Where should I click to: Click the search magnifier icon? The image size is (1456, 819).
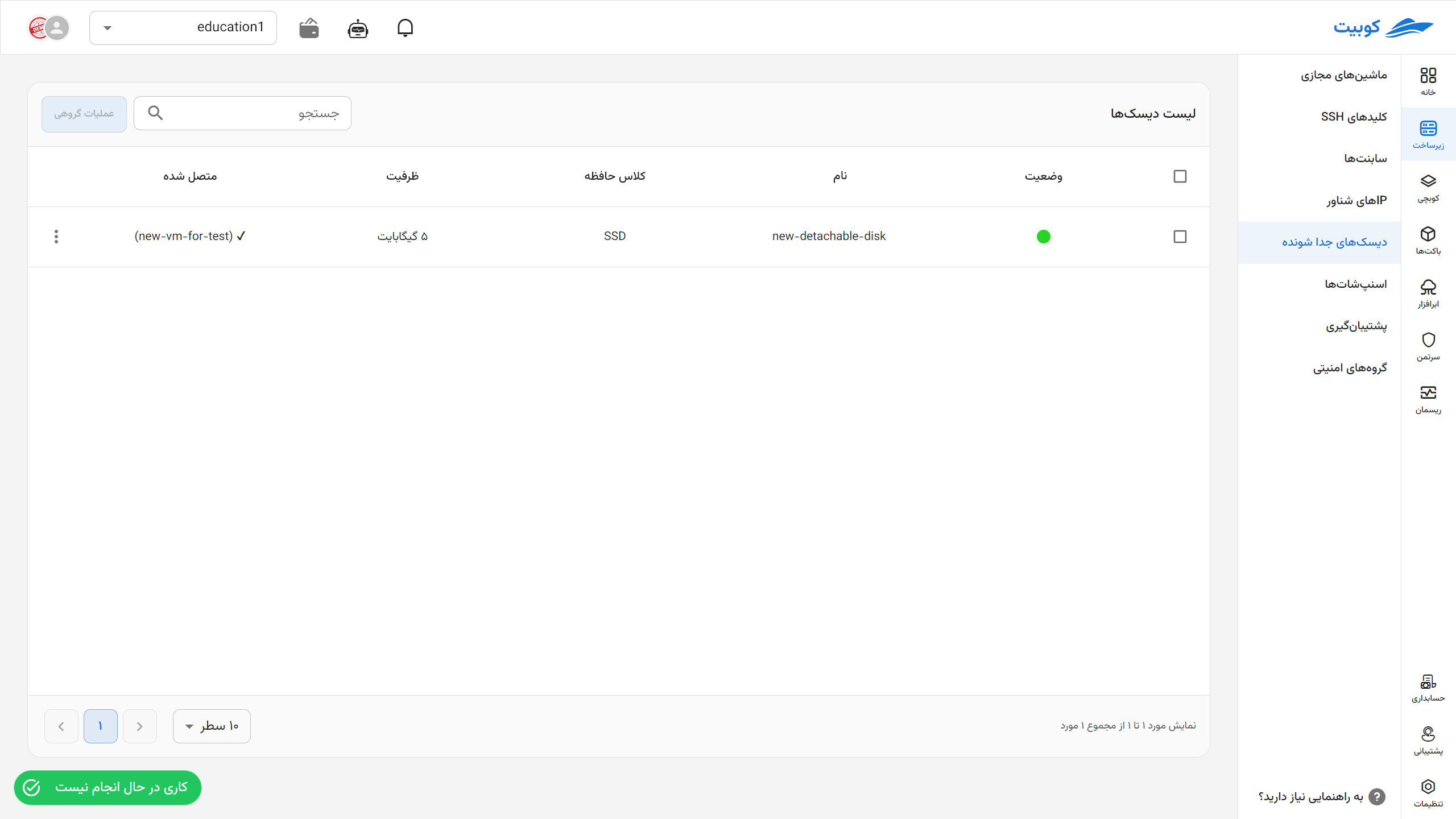(155, 113)
